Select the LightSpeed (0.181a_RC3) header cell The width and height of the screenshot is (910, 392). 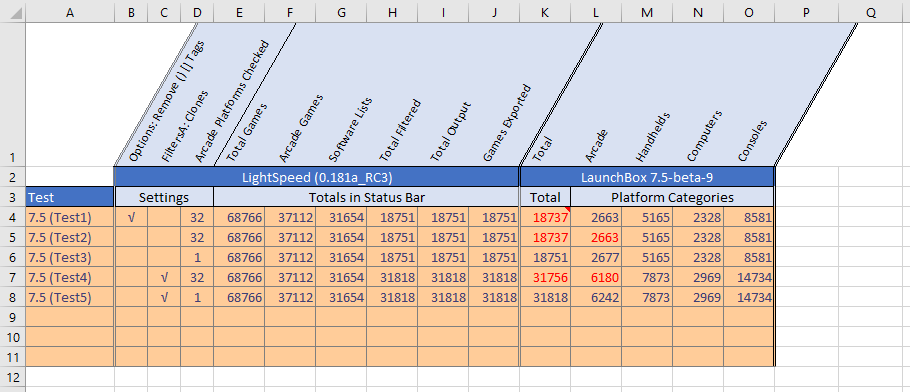click(x=317, y=177)
